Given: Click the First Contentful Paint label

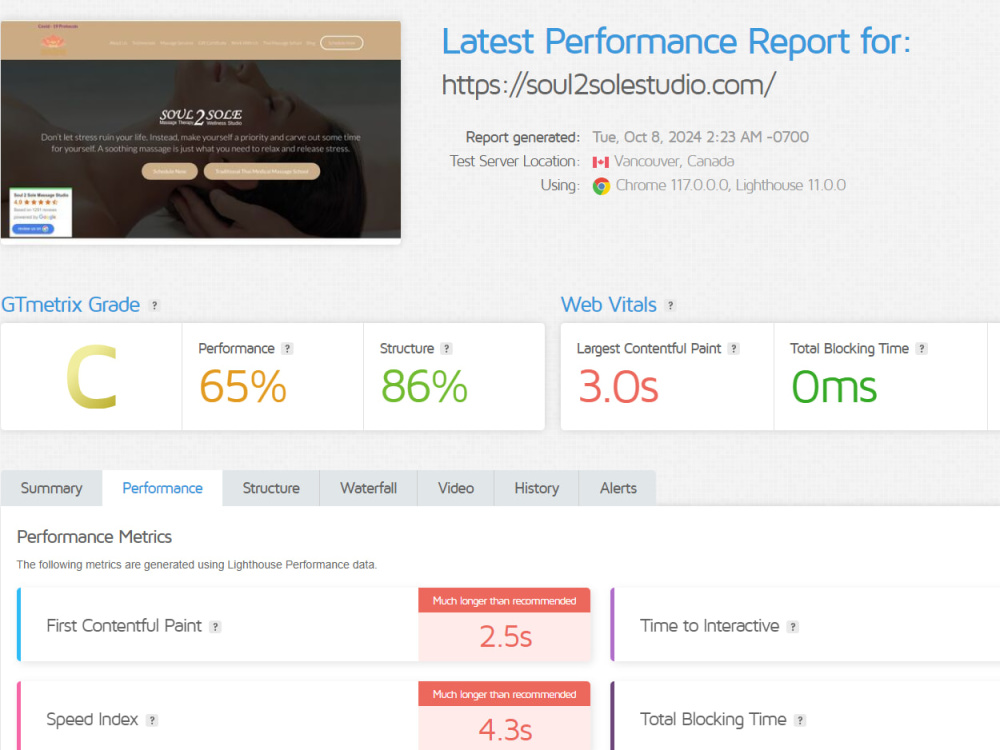Looking at the screenshot, I should pyautogui.click(x=124, y=626).
